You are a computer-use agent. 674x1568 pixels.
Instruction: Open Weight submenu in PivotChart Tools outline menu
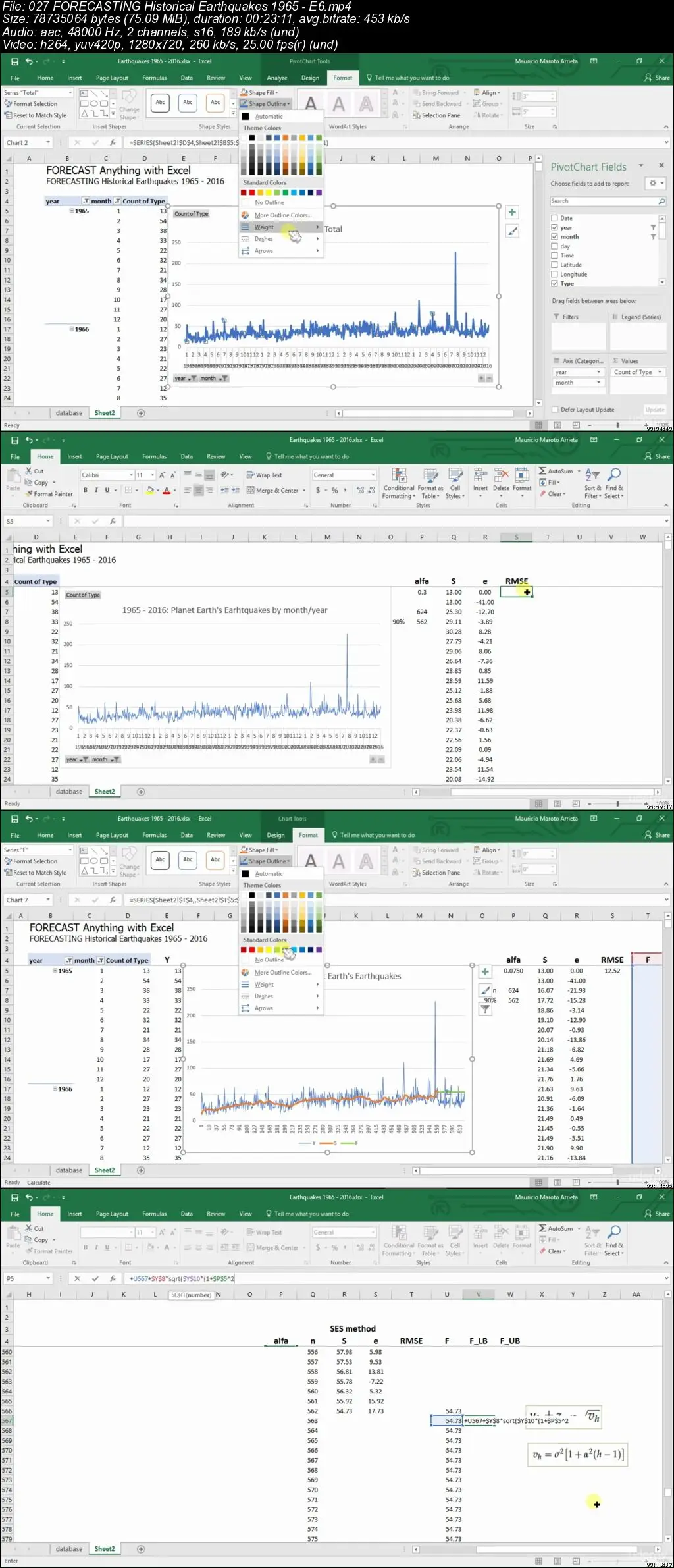coord(280,227)
